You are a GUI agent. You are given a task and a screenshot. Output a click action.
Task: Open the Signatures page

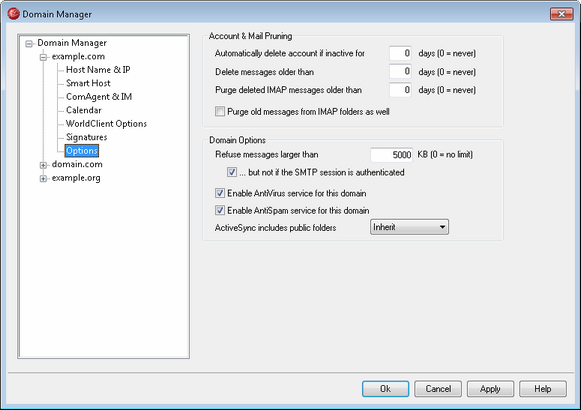[x=87, y=137]
